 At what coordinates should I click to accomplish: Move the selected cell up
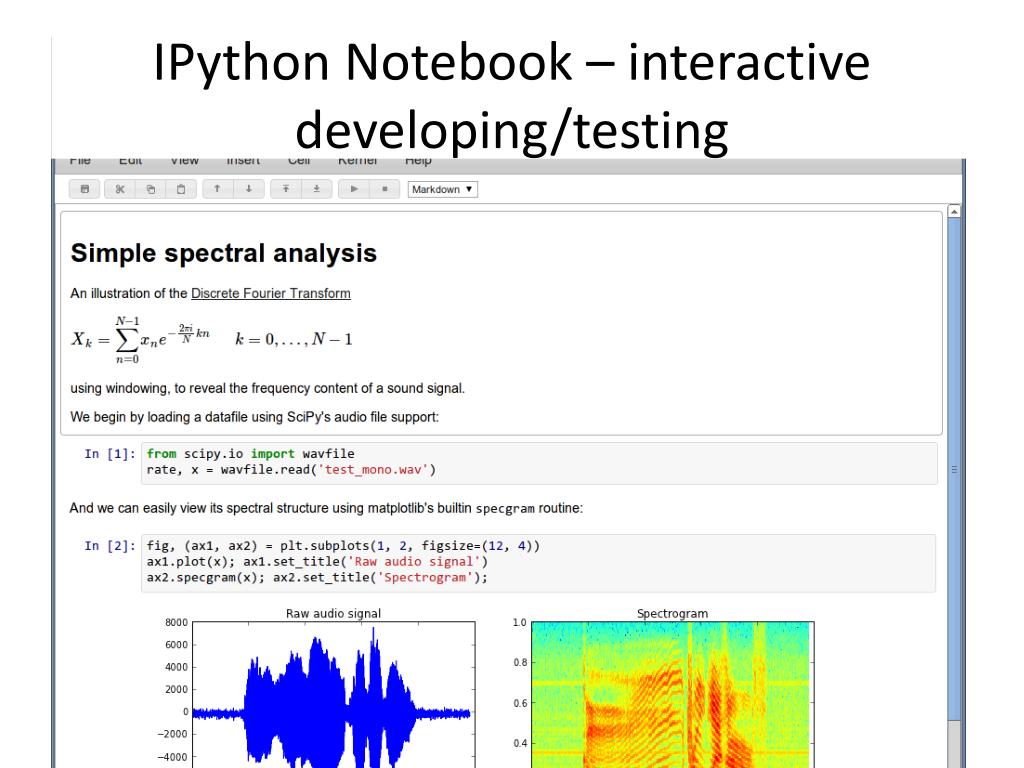[x=217, y=189]
